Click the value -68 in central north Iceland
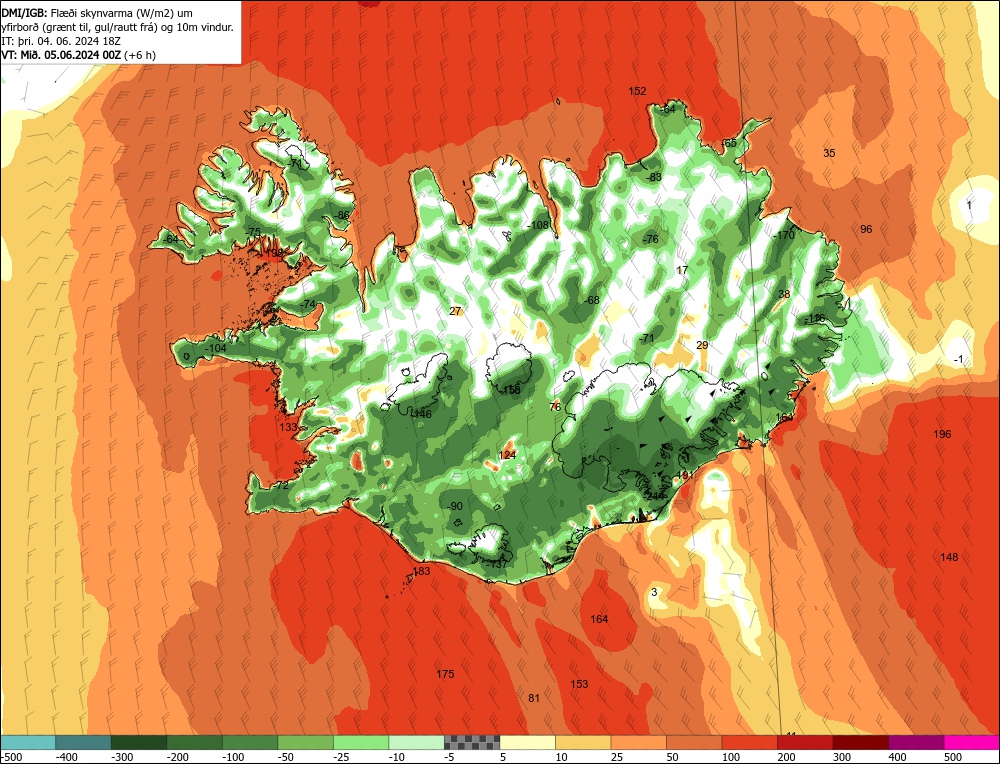Image resolution: width=1000 pixels, height=764 pixels. (591, 300)
